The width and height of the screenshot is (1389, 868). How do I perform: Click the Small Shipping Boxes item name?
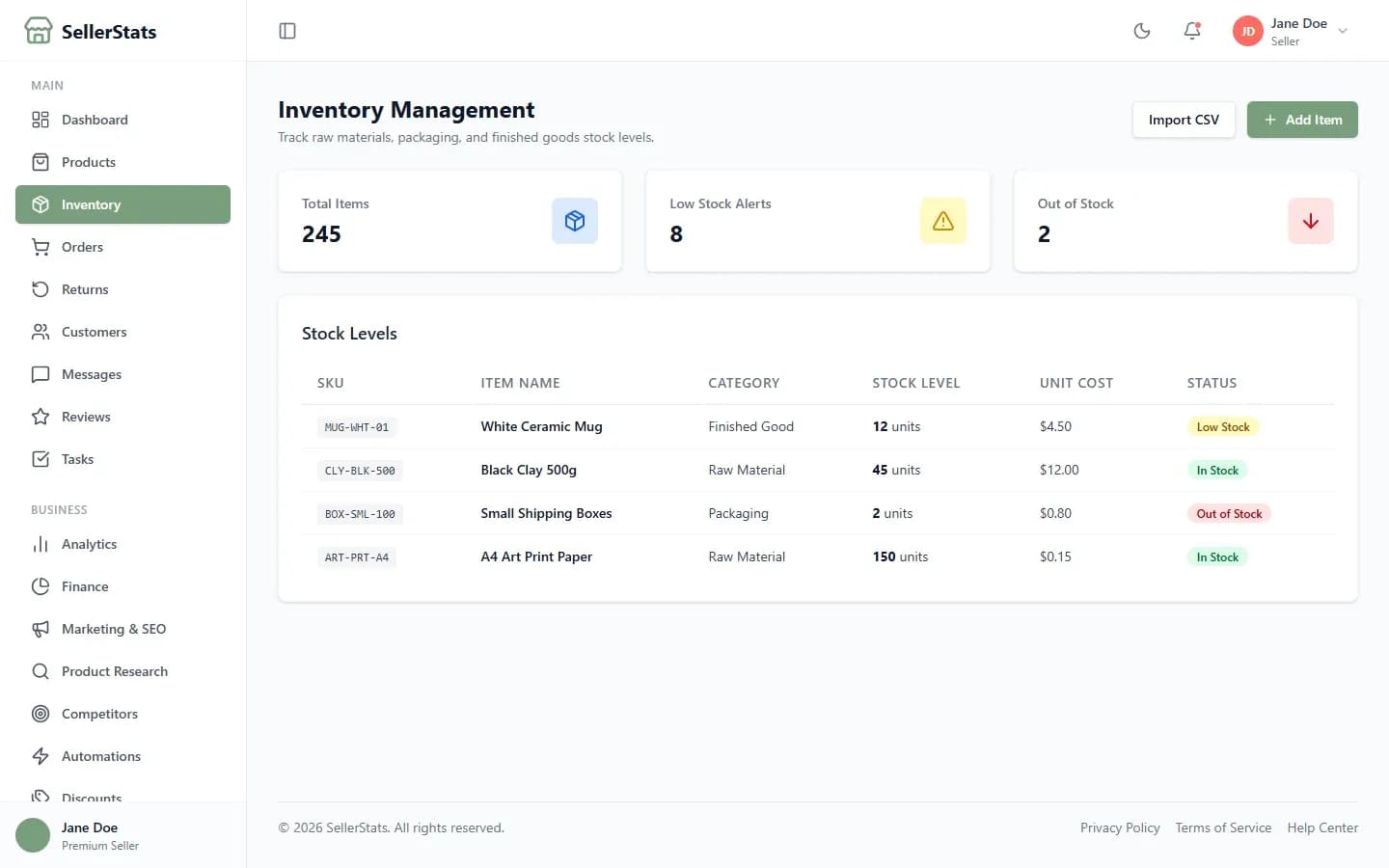pyautogui.click(x=546, y=513)
